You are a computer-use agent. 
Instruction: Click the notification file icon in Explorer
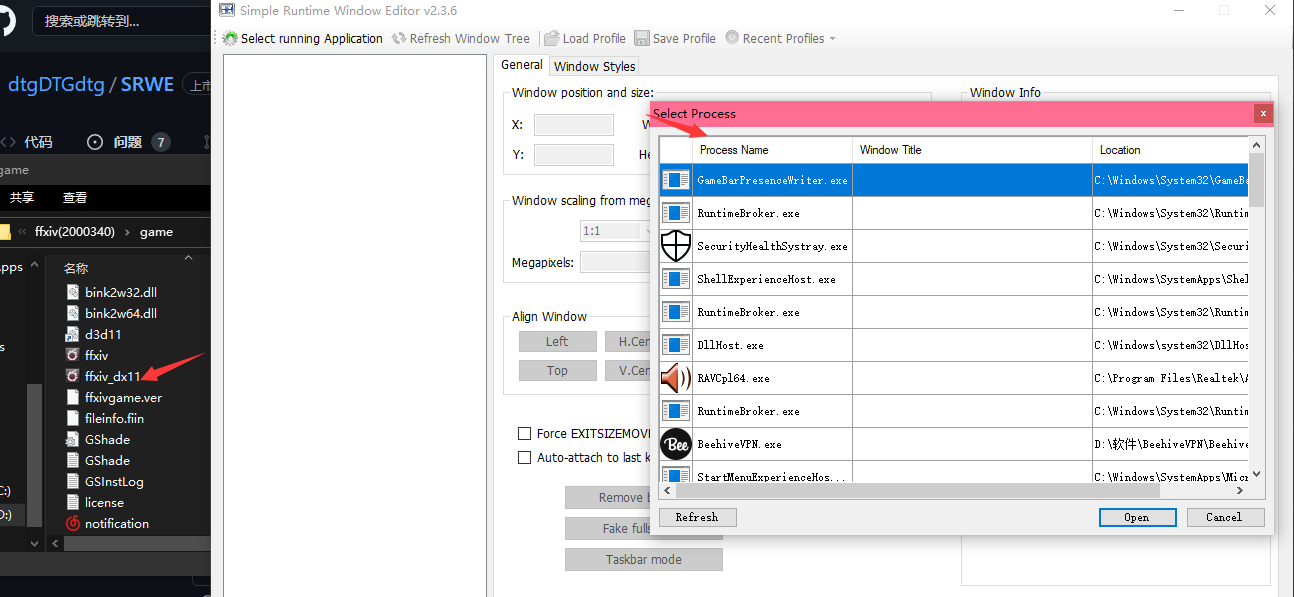72,523
